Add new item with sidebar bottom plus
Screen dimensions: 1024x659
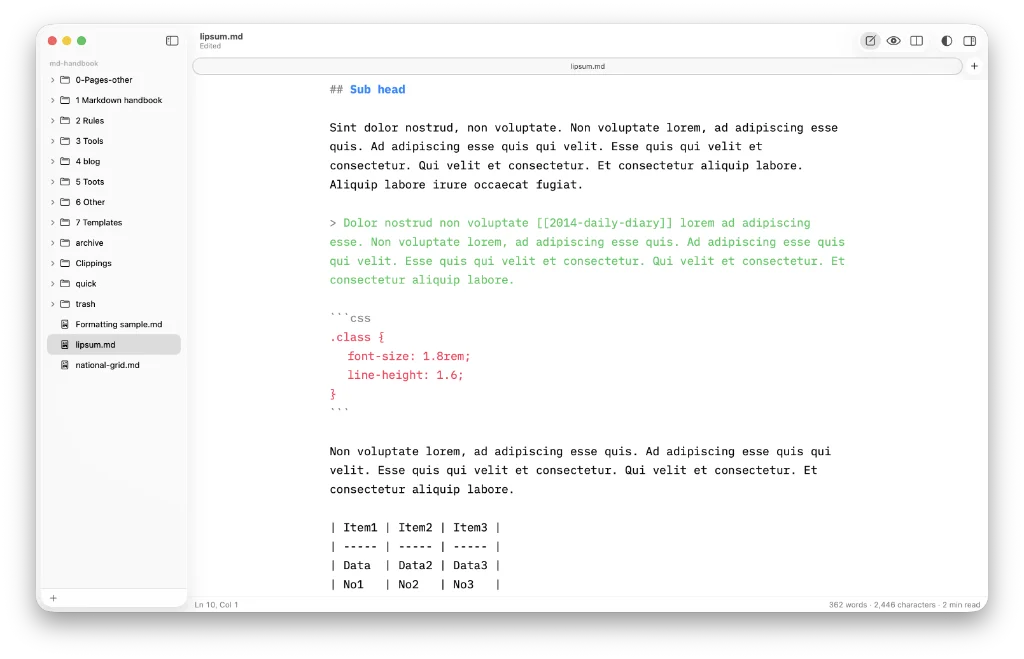pyautogui.click(x=54, y=598)
